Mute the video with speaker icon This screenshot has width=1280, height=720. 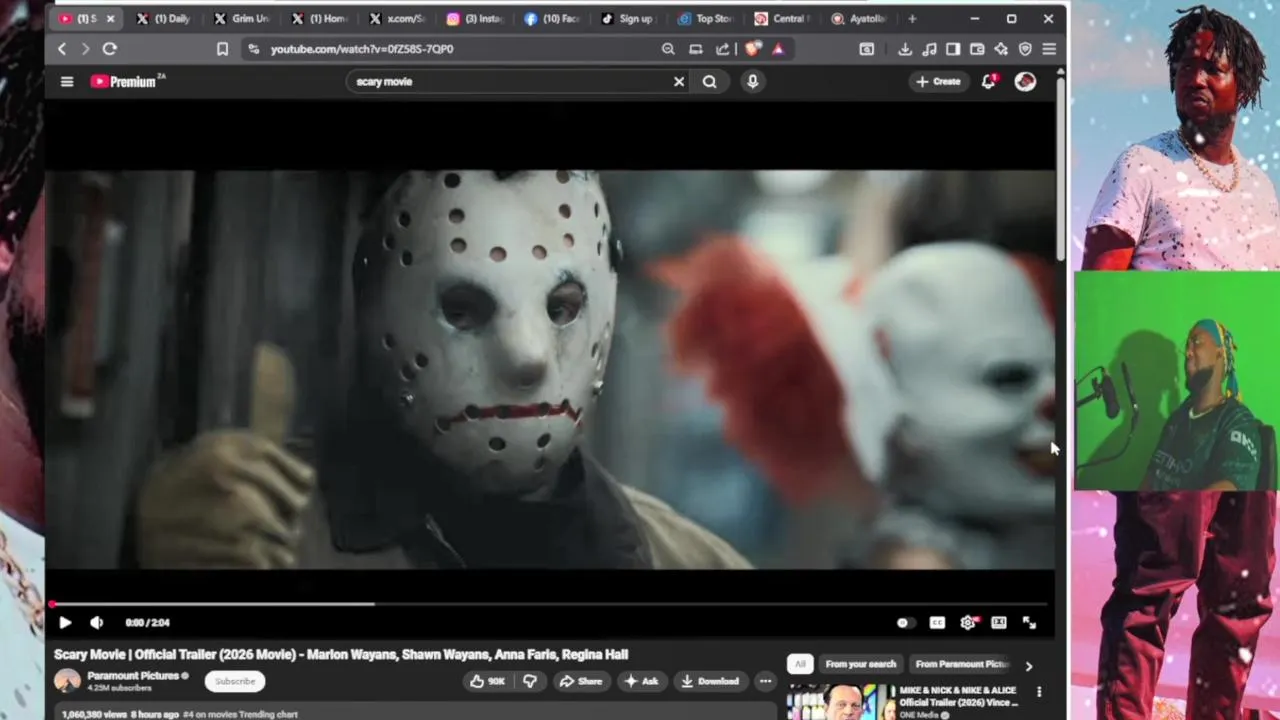point(97,623)
